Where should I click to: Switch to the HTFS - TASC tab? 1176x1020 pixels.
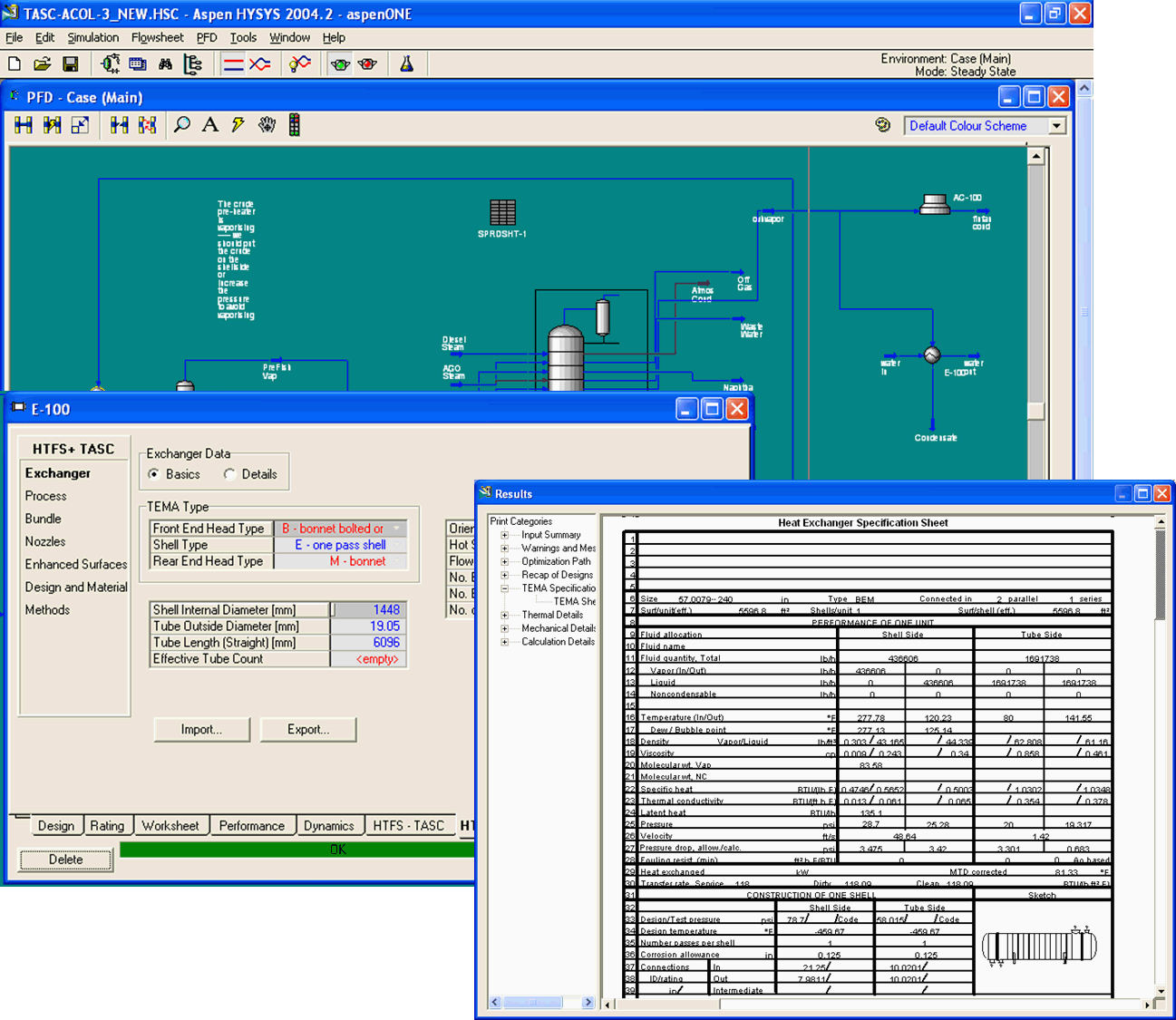pyautogui.click(x=409, y=826)
